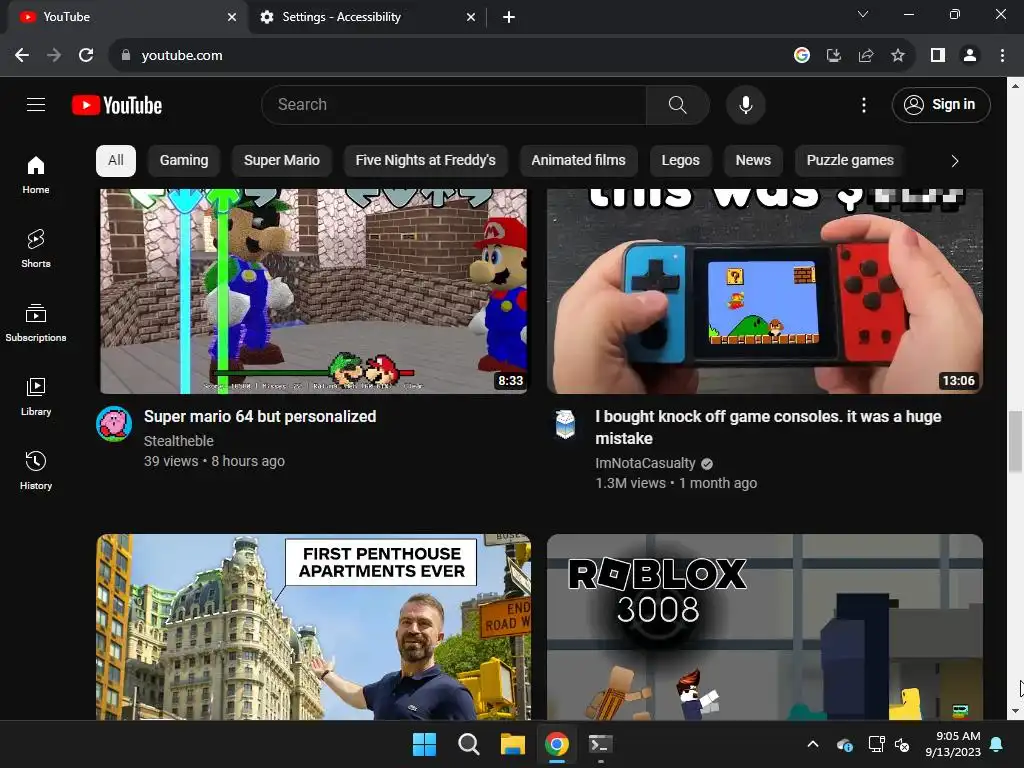
Task: Go to Home in sidebar
Action: (36, 175)
